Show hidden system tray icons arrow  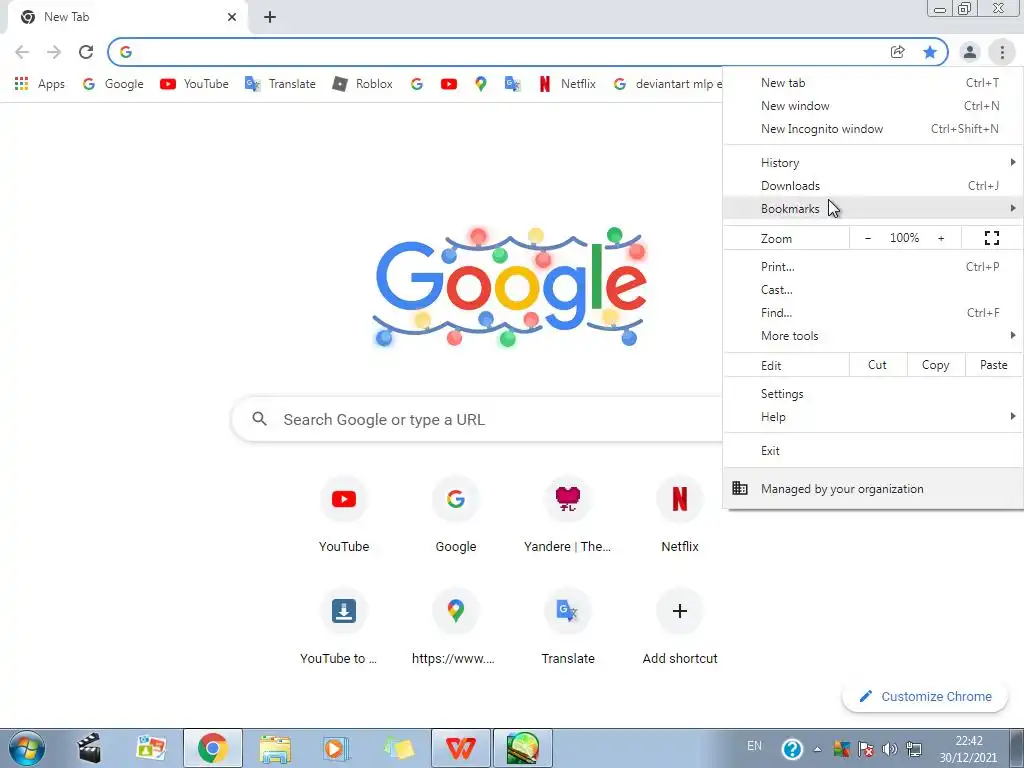click(x=817, y=748)
